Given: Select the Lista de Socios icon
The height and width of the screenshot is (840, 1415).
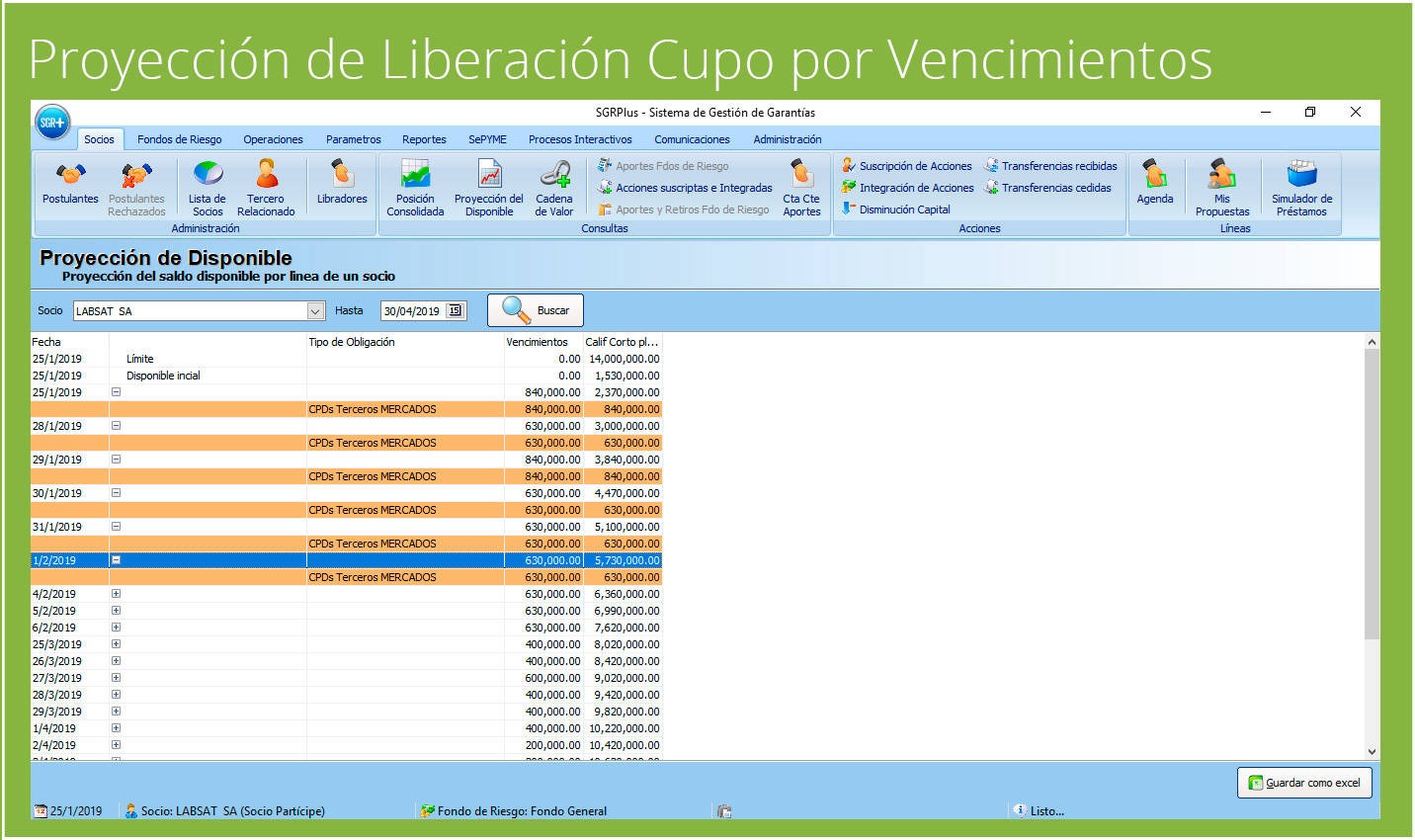Looking at the screenshot, I should click(207, 188).
